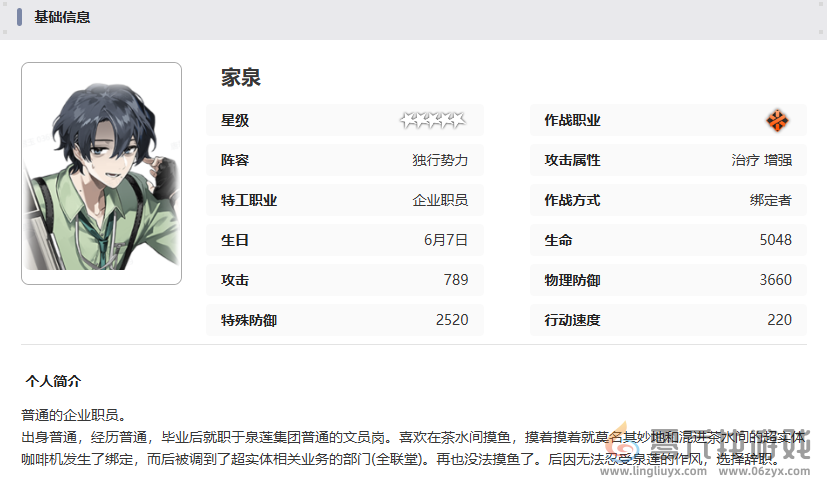The image size is (827, 479).
Task: Select the birthday value 6月7日
Action: pos(446,240)
